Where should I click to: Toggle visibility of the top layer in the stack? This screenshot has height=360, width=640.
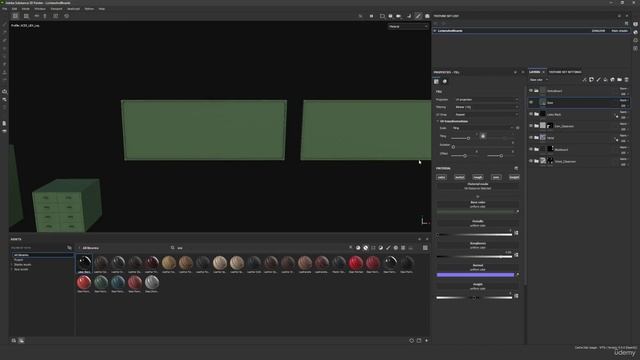531,91
